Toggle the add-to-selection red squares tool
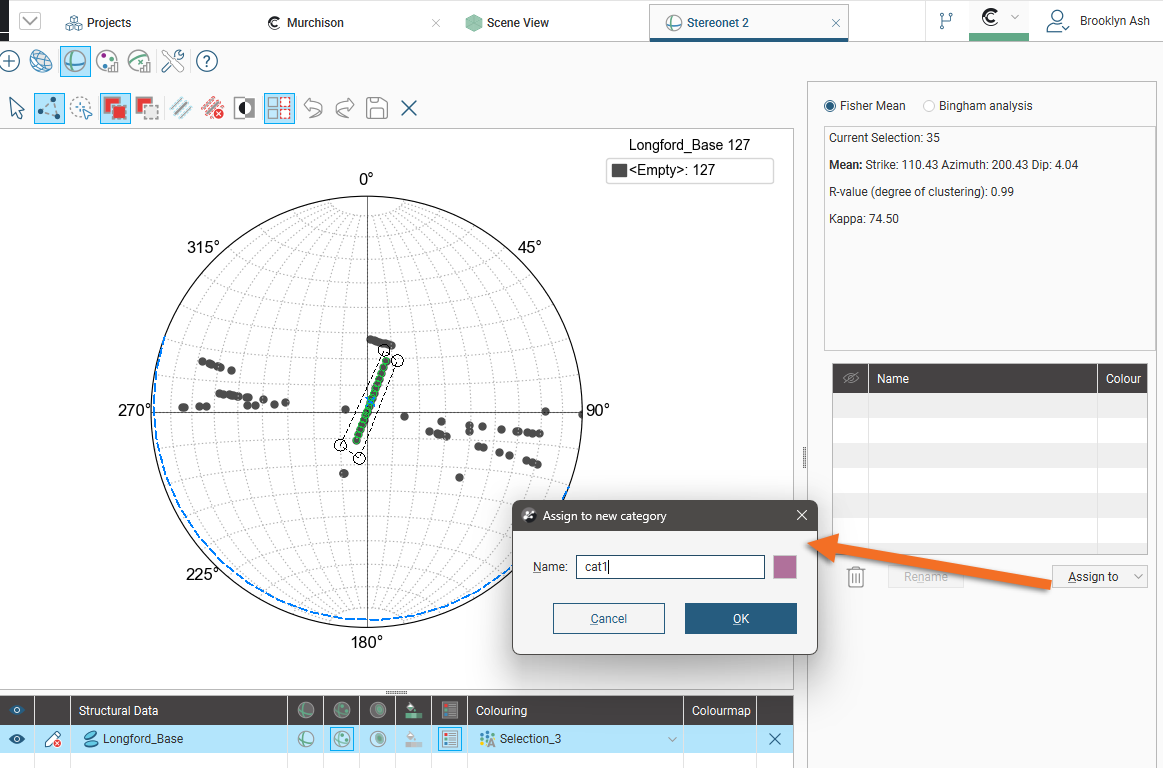The height and width of the screenshot is (768, 1163). pos(115,108)
